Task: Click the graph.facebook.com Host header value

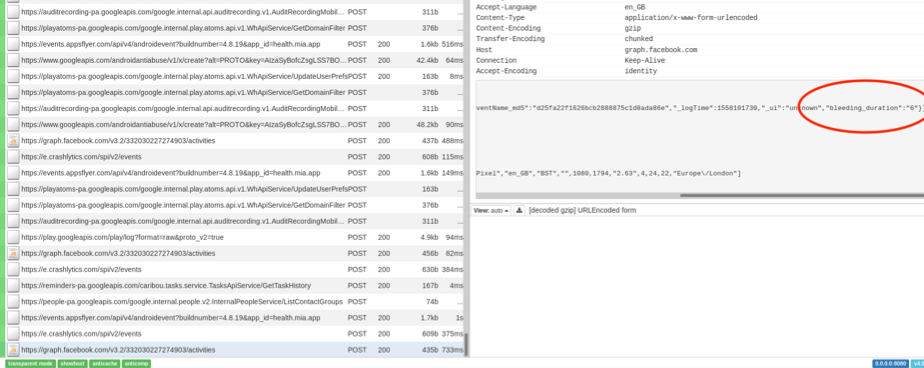Action: pyautogui.click(x=661, y=50)
